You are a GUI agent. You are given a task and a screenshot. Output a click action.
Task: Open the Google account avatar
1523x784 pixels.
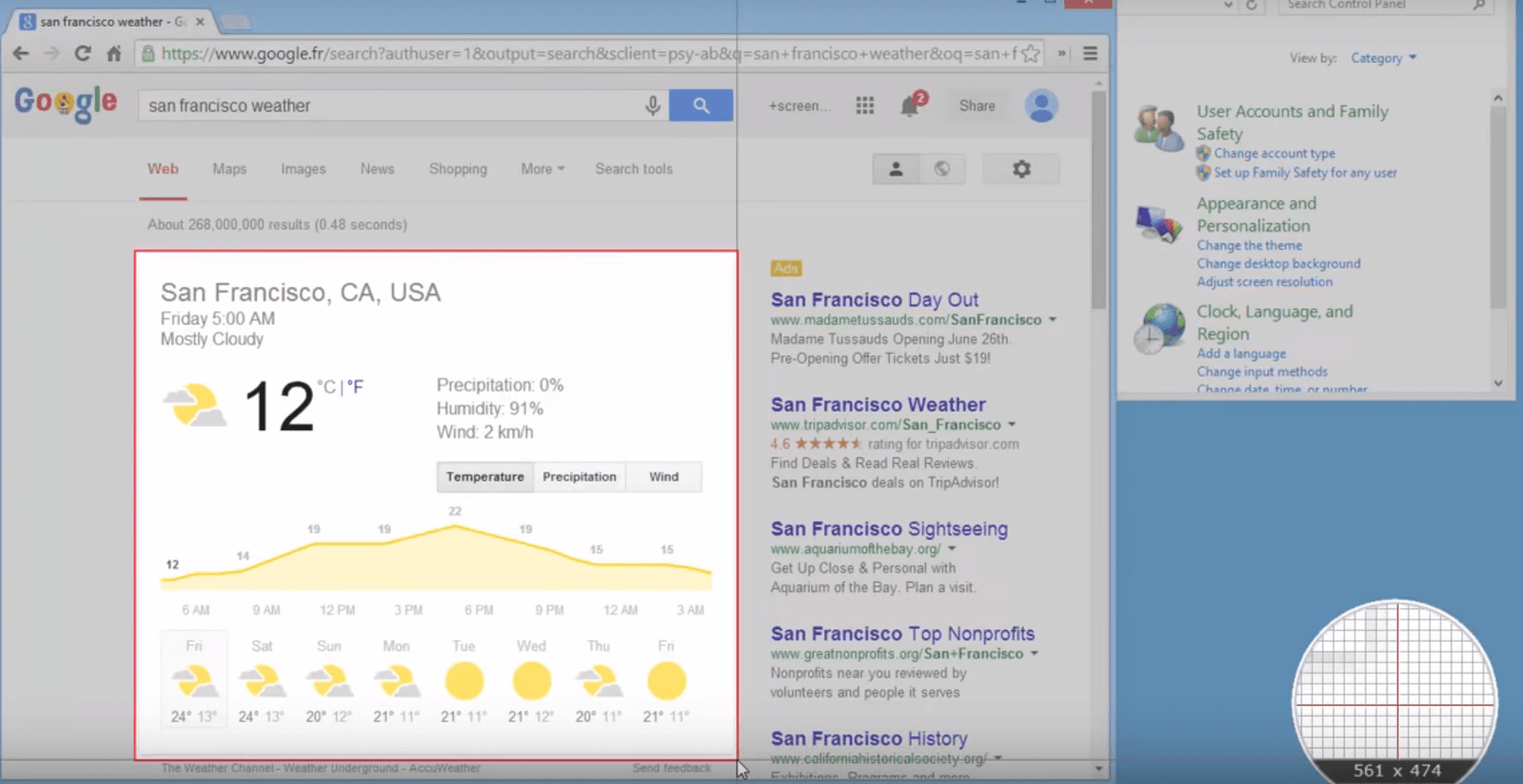[1041, 106]
